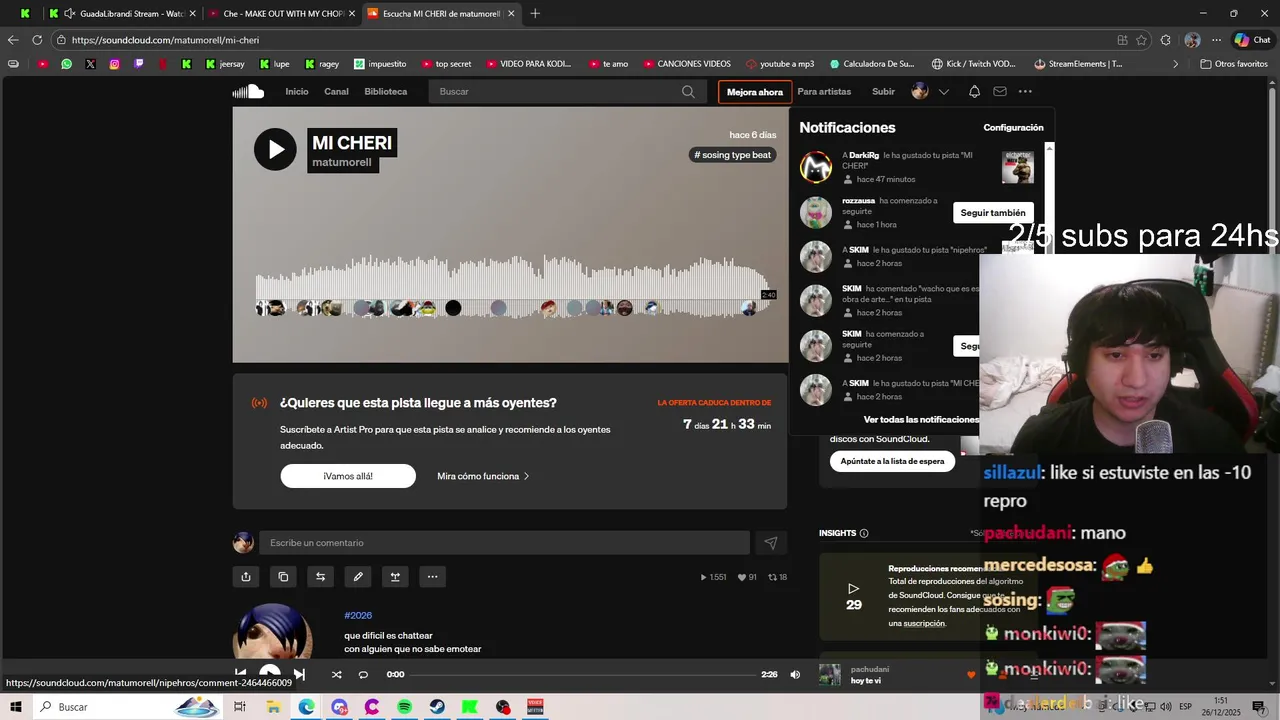Image resolution: width=1280 pixels, height=720 pixels.
Task: Open the Copilot Chat button
Action: click(1252, 40)
